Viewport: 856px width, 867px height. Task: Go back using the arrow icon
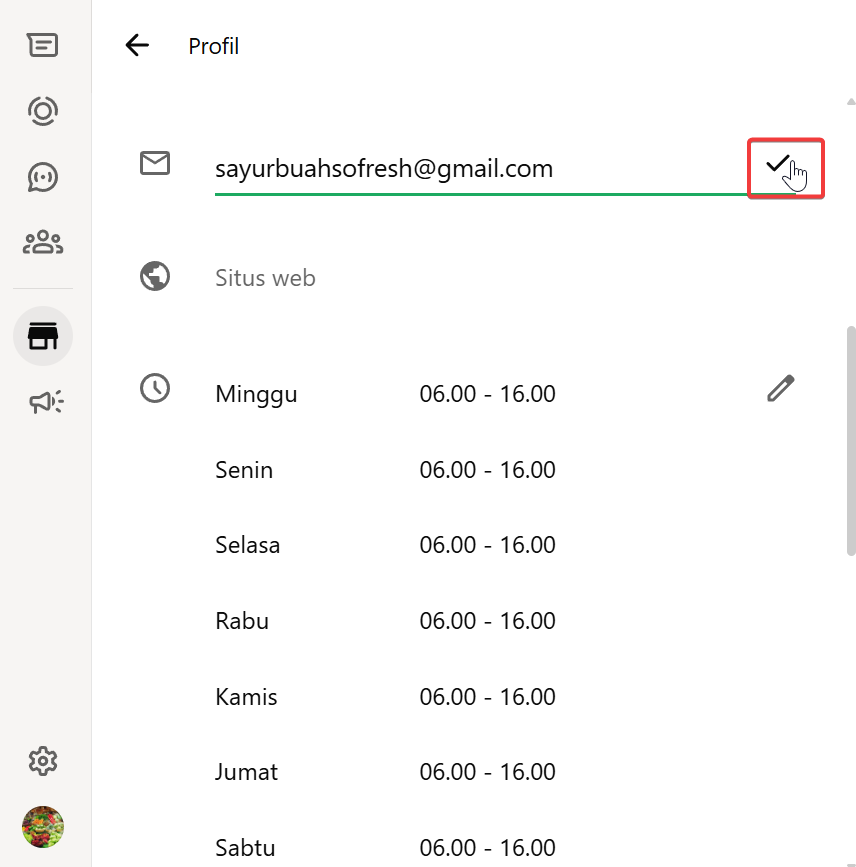[137, 45]
